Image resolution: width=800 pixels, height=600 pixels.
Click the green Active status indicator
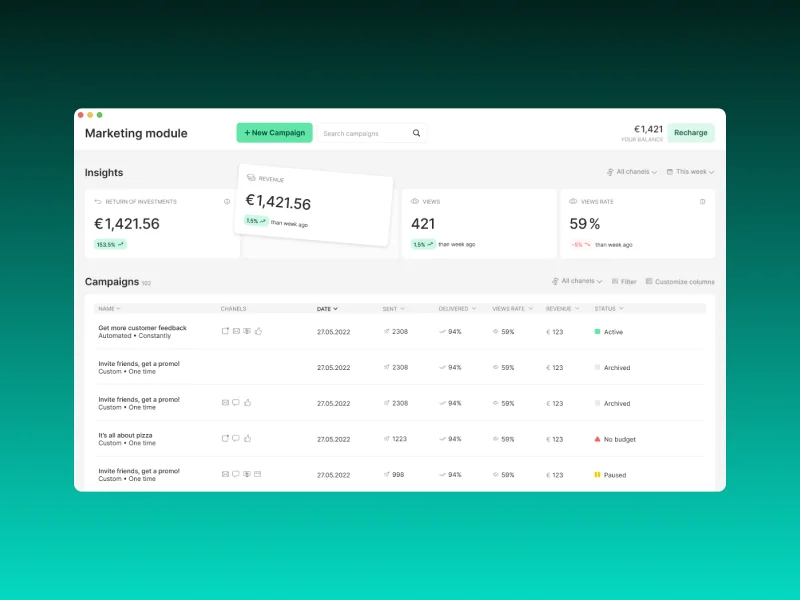[x=597, y=332]
